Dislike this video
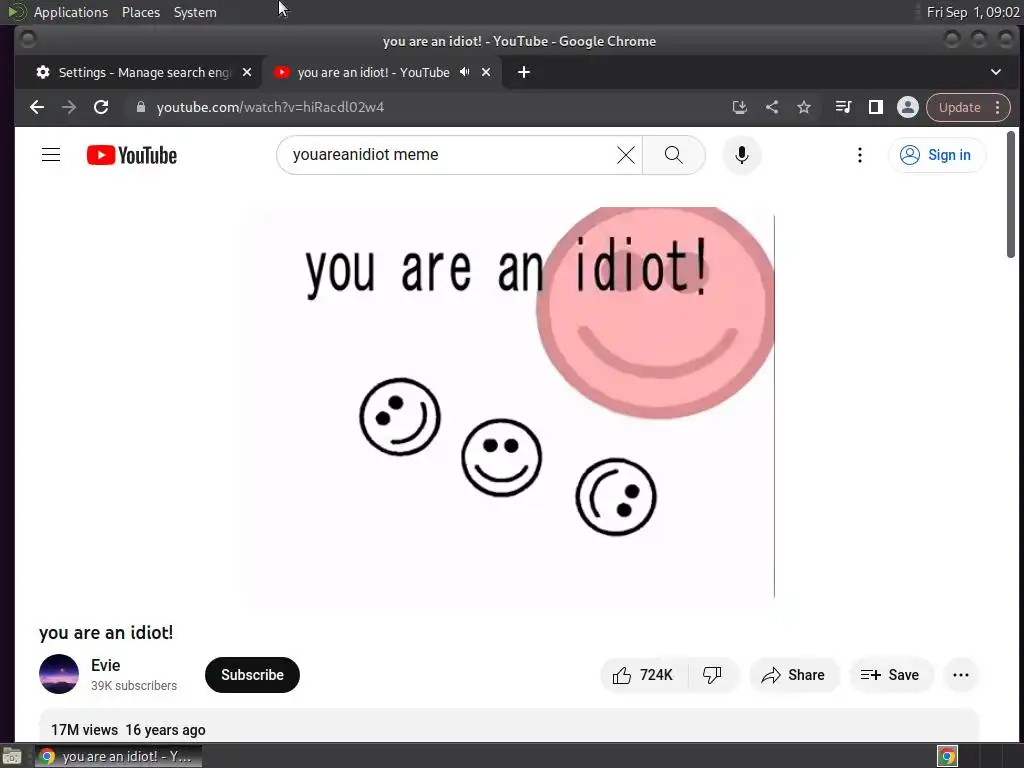This screenshot has width=1024, height=768. 712,675
